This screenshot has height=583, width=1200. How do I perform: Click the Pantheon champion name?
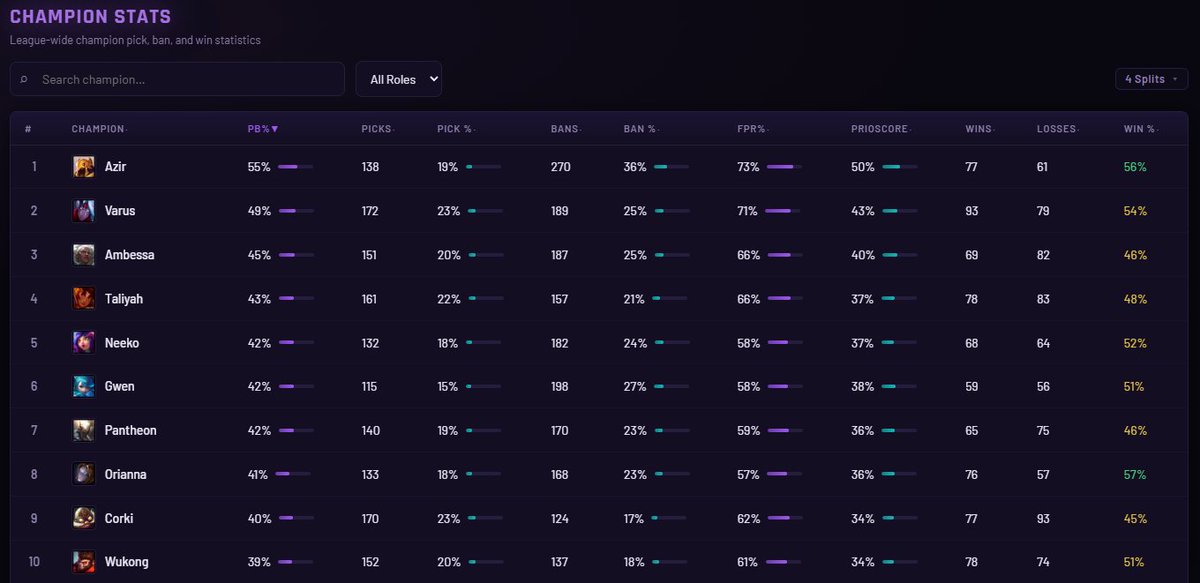(x=131, y=430)
